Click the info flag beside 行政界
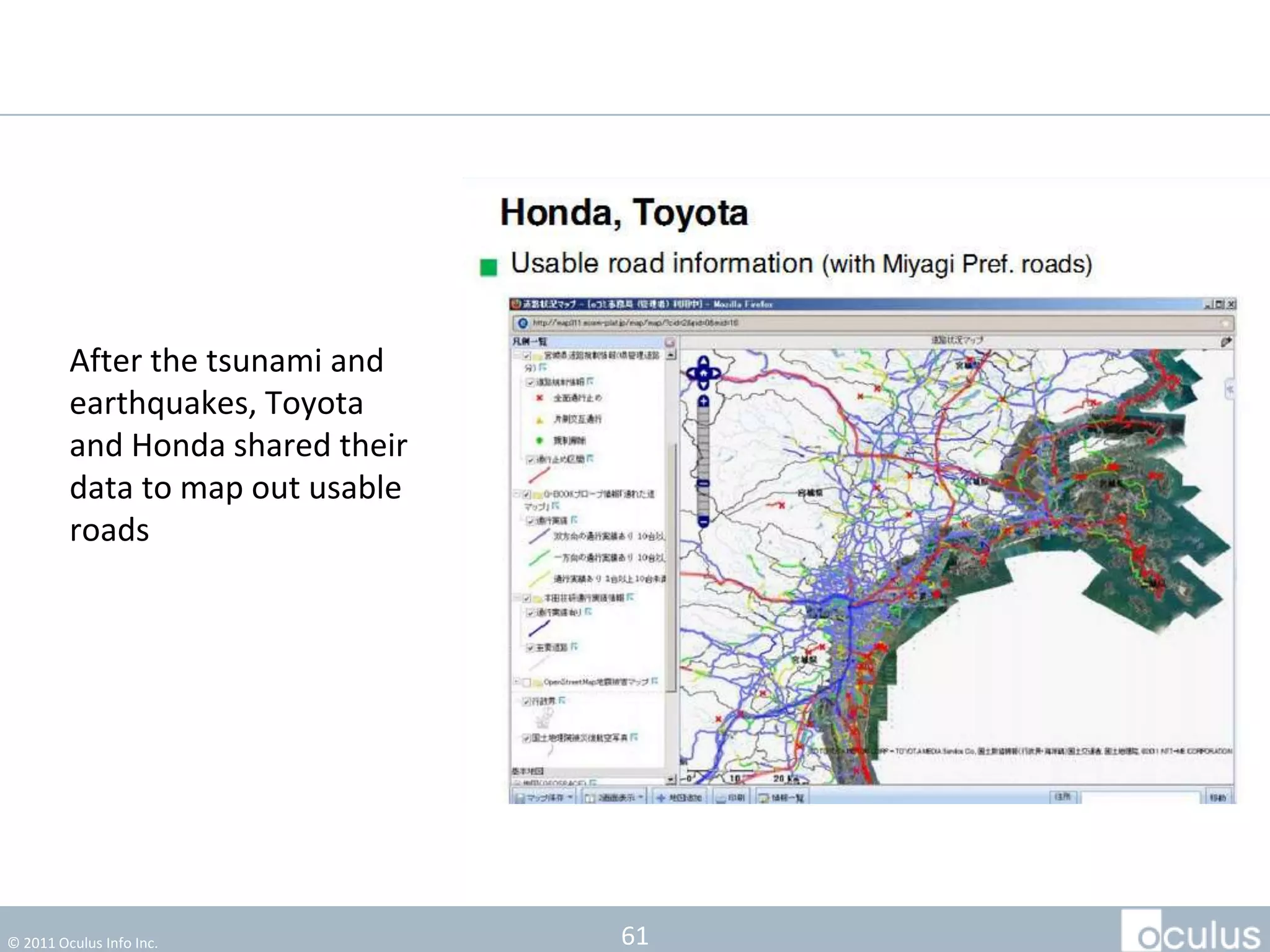The width and height of the screenshot is (1270, 952). pyautogui.click(x=562, y=700)
